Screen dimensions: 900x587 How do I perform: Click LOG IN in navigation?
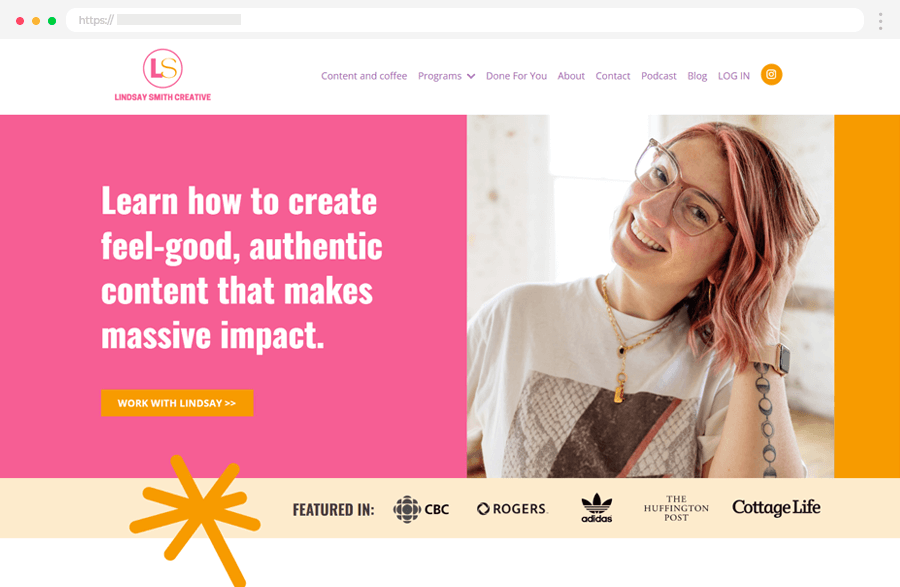(x=734, y=76)
